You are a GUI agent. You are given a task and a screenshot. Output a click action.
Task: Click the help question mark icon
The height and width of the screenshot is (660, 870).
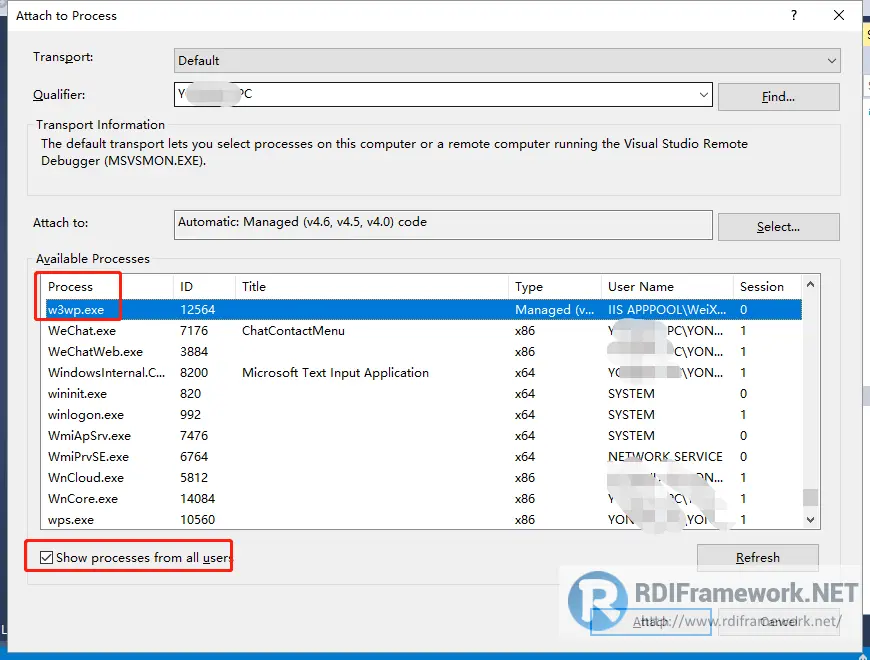(794, 15)
